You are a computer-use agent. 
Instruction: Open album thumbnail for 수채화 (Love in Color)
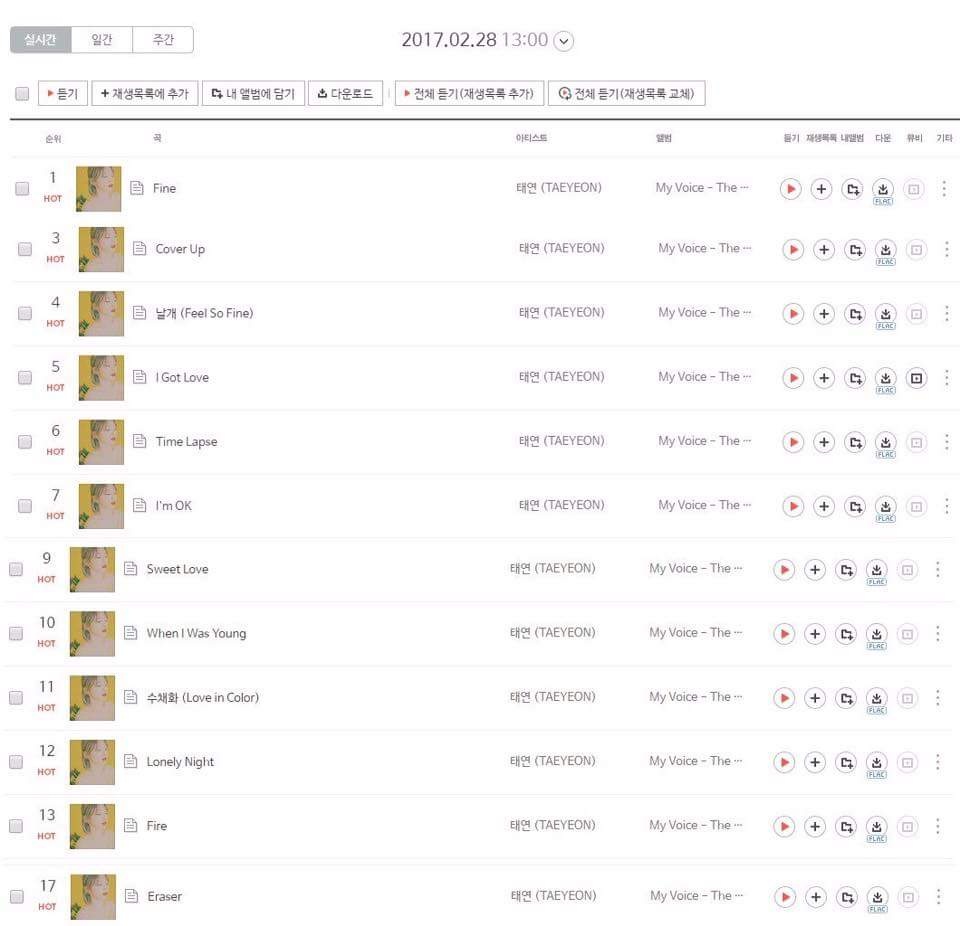click(92, 698)
